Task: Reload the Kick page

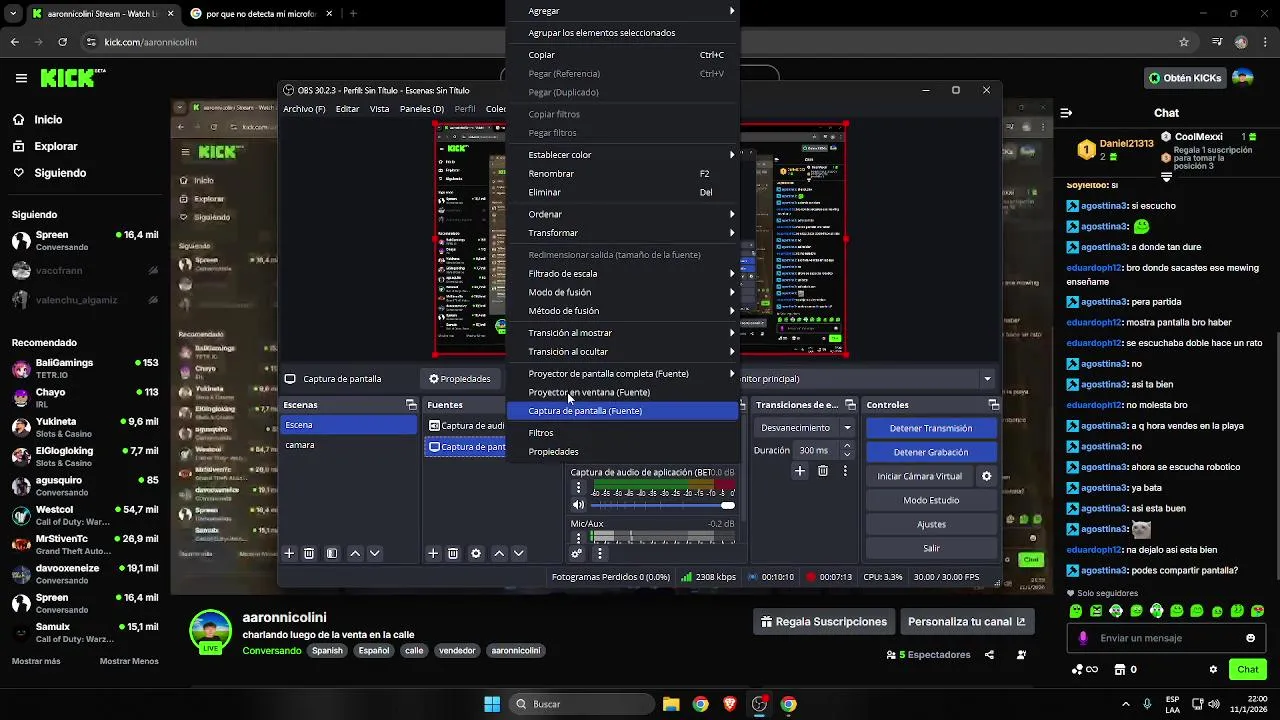Action: coord(63,42)
